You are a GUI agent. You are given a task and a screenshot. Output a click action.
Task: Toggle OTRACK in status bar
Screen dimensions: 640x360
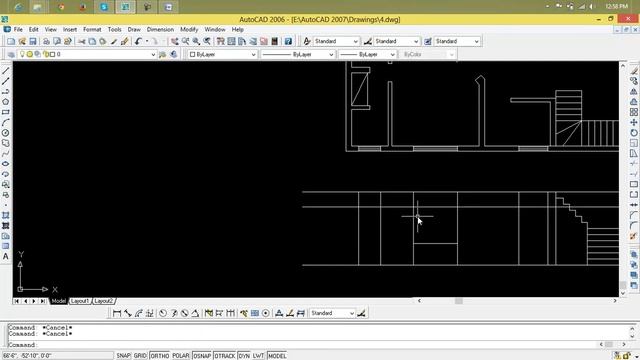click(x=224, y=356)
